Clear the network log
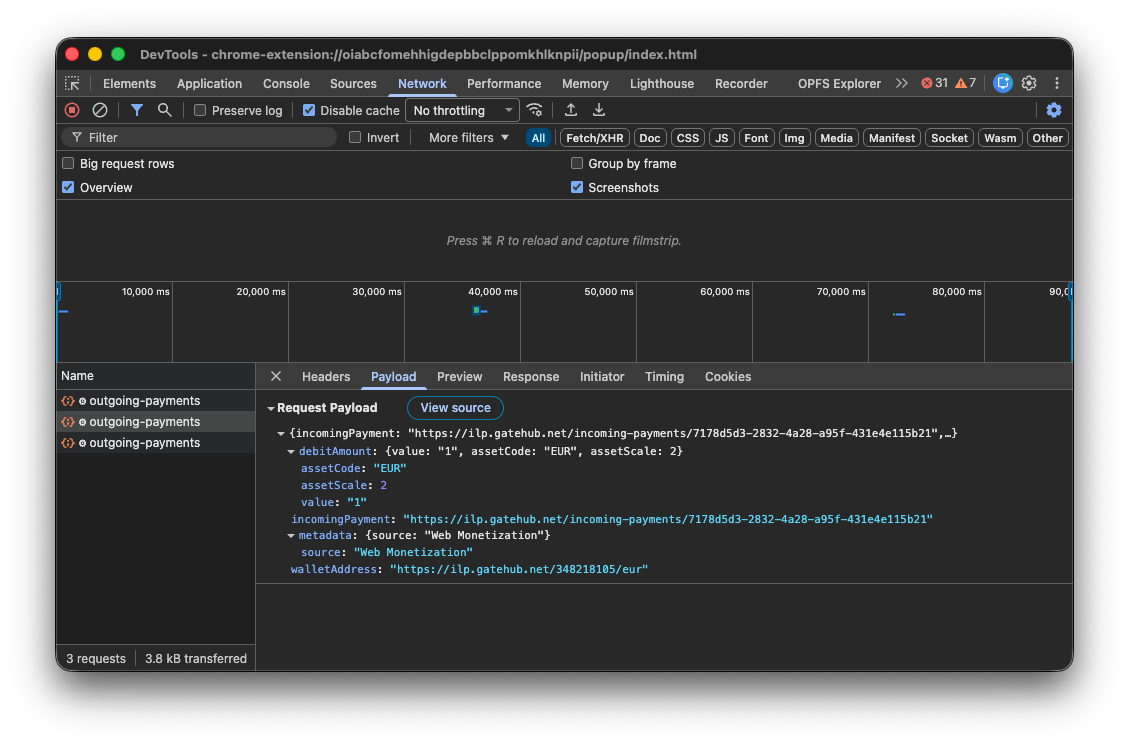 click(x=99, y=110)
